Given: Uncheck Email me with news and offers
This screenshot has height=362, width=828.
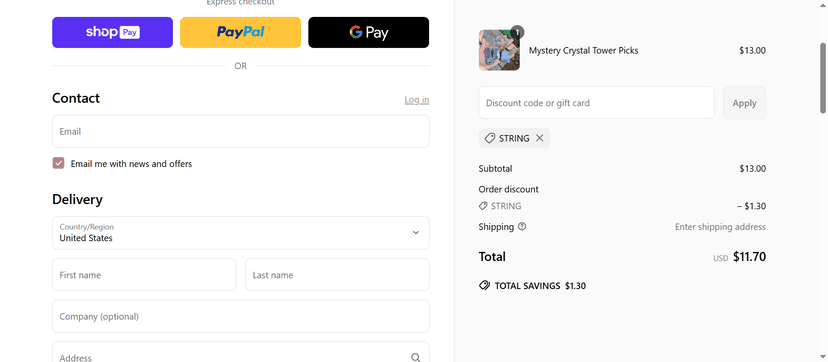Looking at the screenshot, I should [58, 163].
